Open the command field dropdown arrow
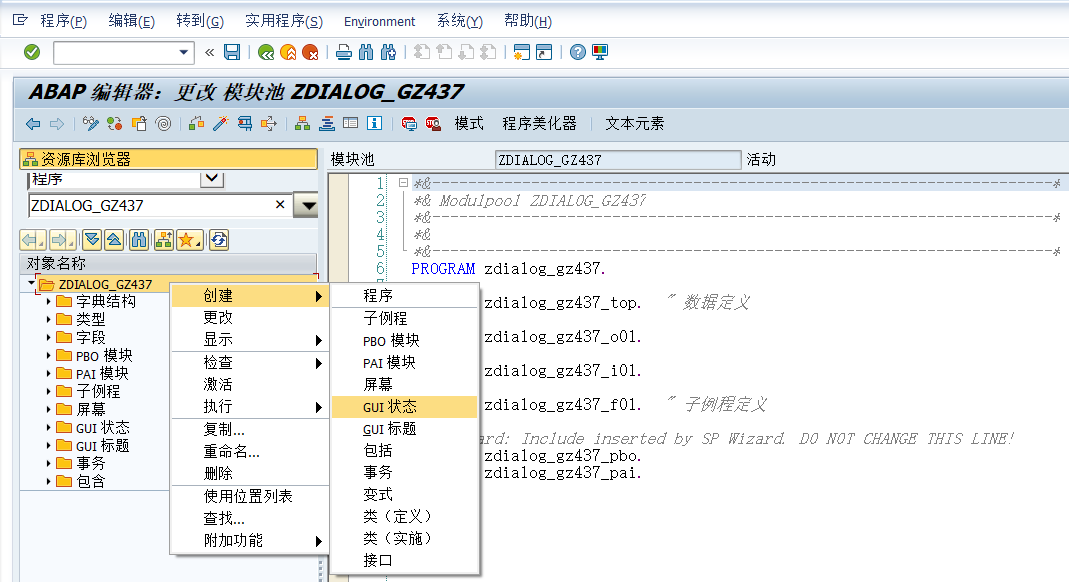This screenshot has height=582, width=1069. 183,51
